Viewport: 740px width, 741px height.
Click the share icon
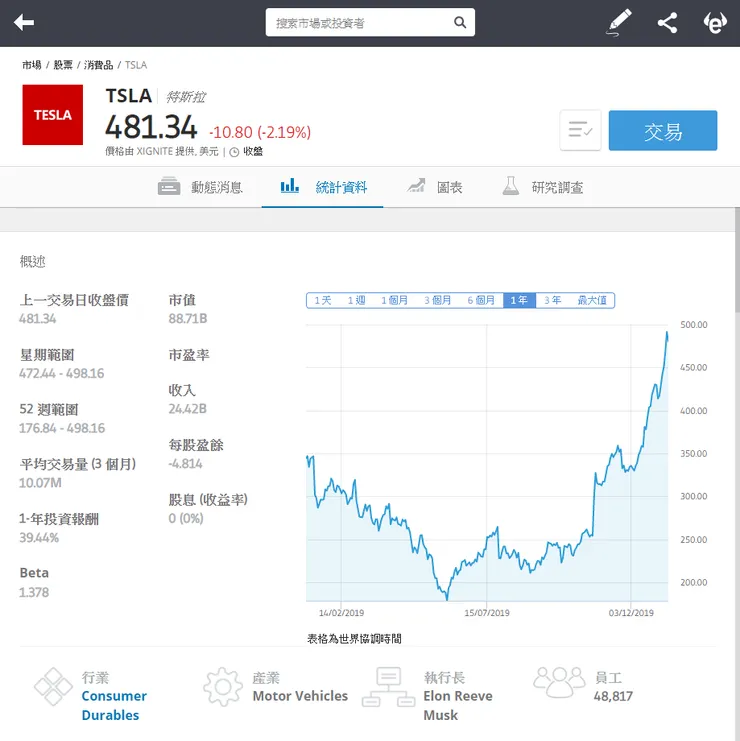coord(667,23)
